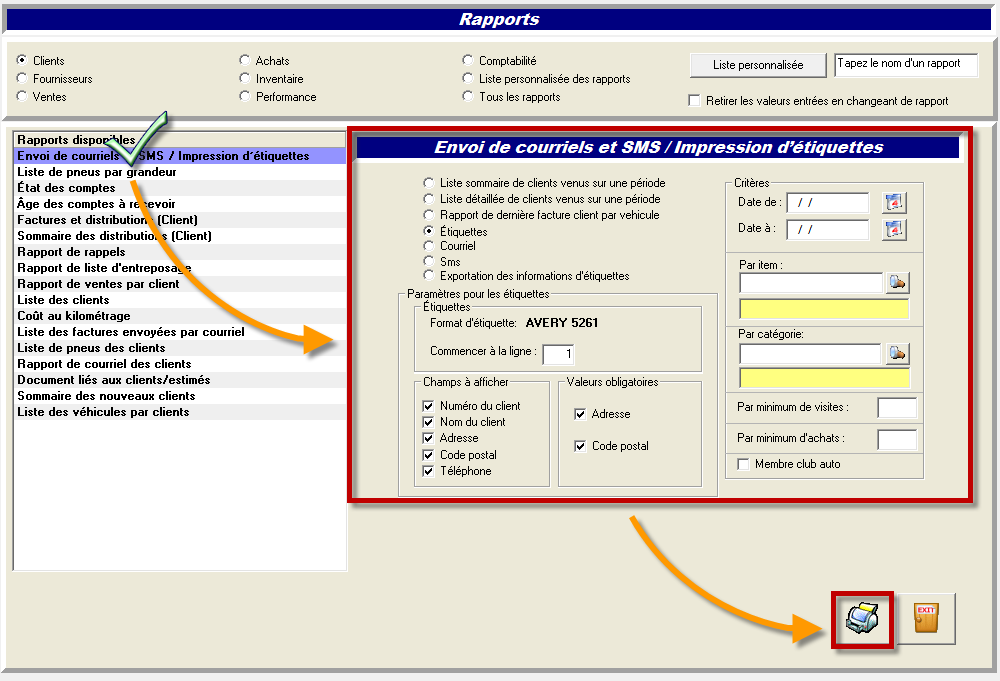Enable Membre club auto checkbox
Screen dimensions: 1000x681
(x=743, y=464)
